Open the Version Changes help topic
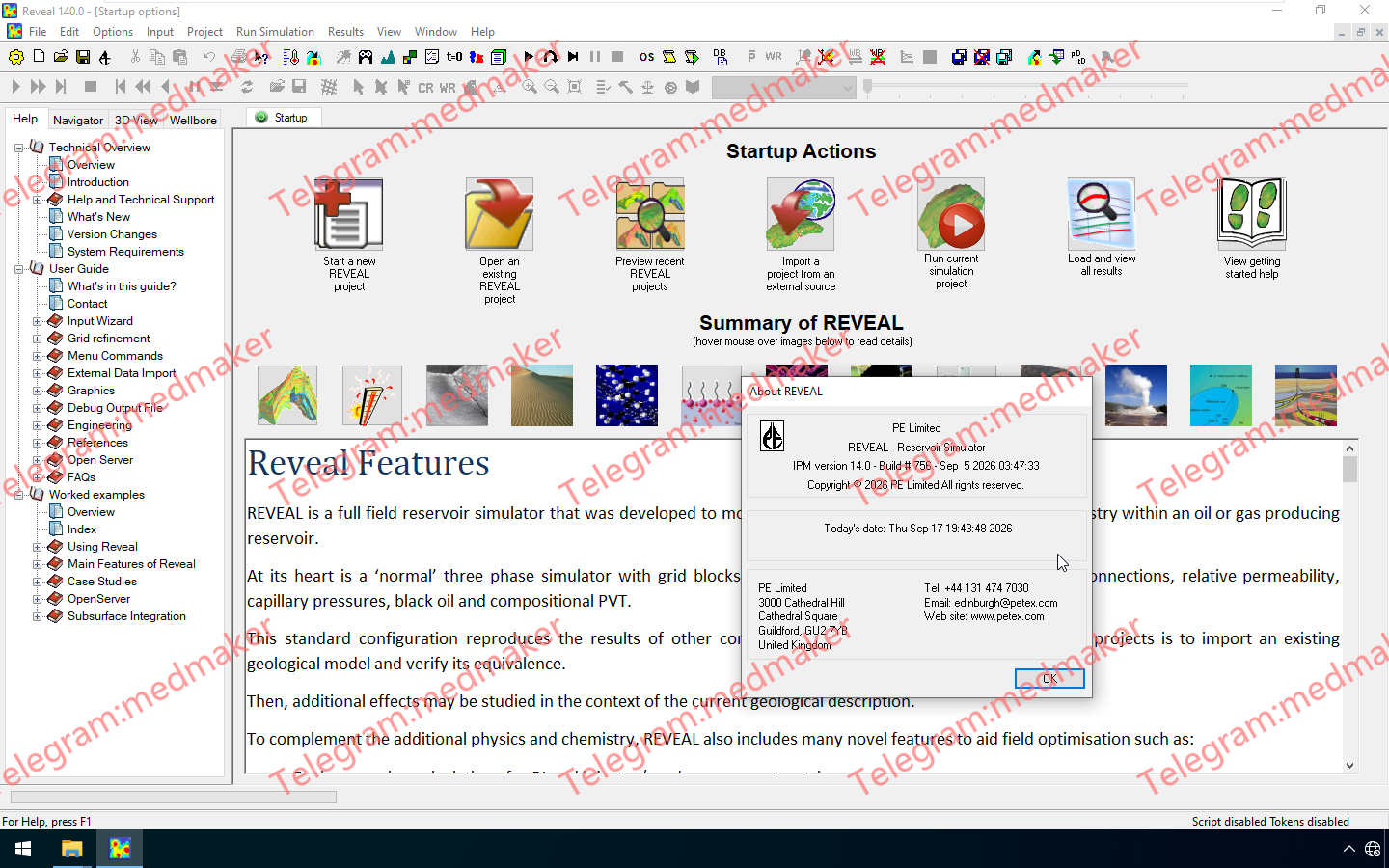This screenshot has height=868, width=1389. pos(112,234)
